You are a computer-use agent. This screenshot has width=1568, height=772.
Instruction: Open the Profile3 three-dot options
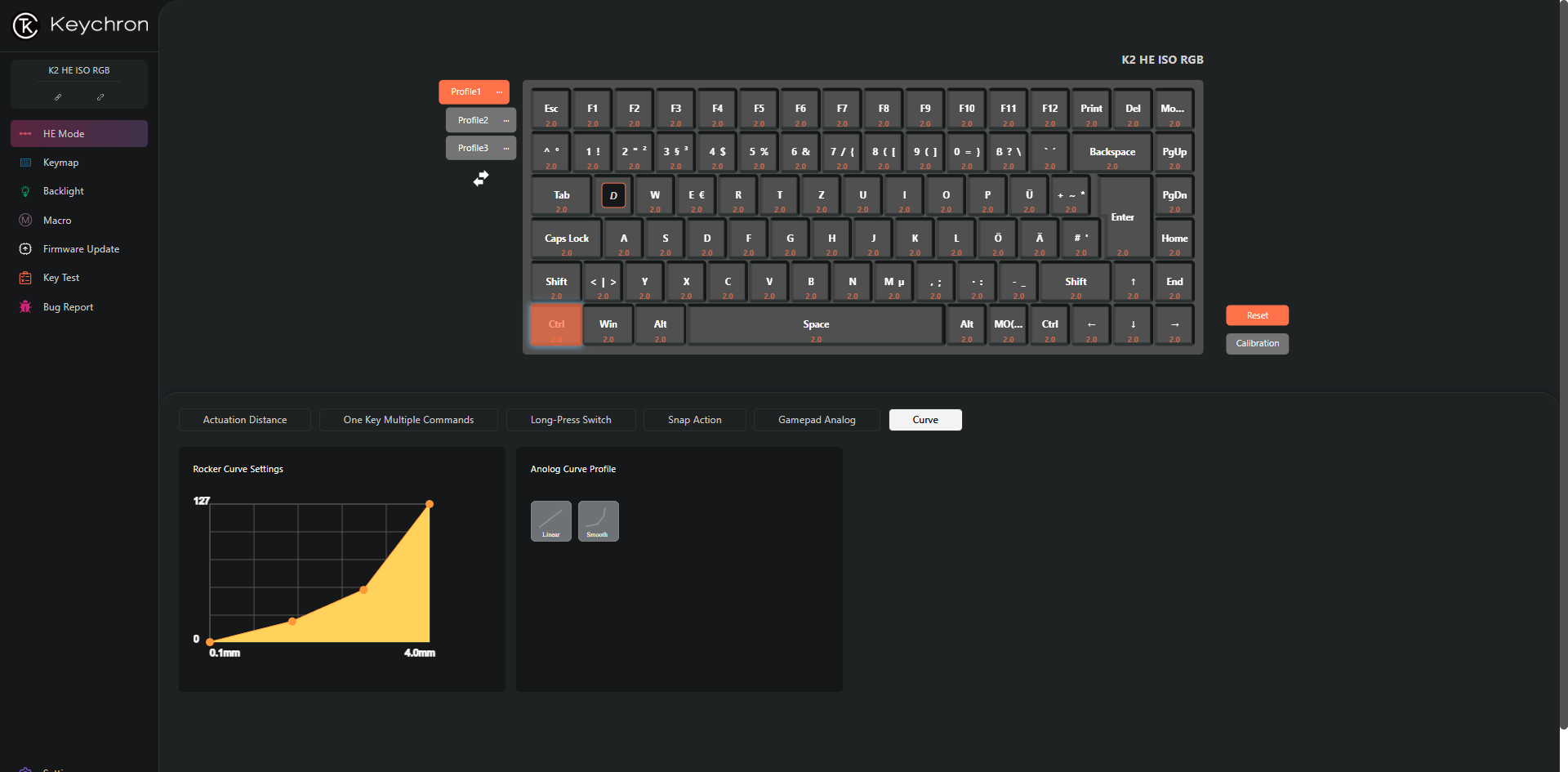pyautogui.click(x=506, y=148)
